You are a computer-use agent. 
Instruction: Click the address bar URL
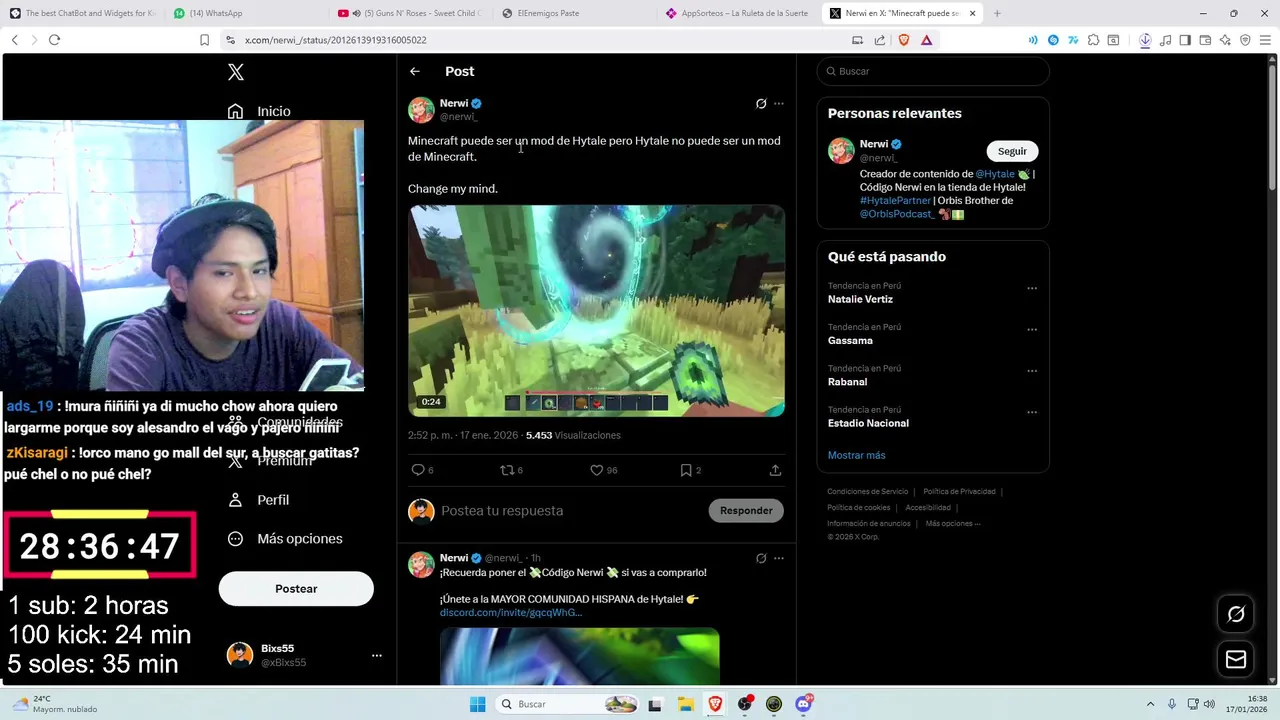pyautogui.click(x=335, y=40)
